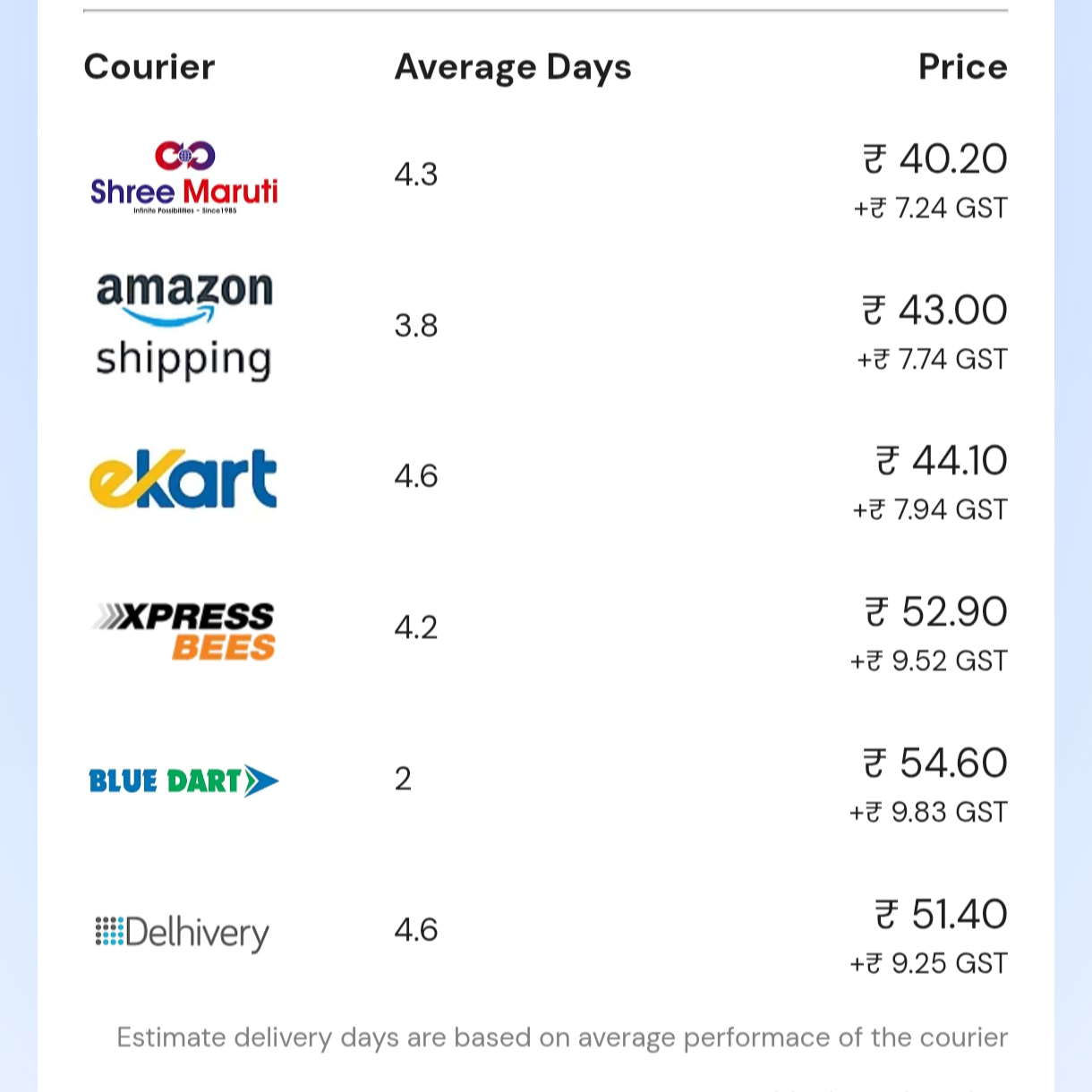Click Blue Dart's 2 average days value

(x=403, y=779)
